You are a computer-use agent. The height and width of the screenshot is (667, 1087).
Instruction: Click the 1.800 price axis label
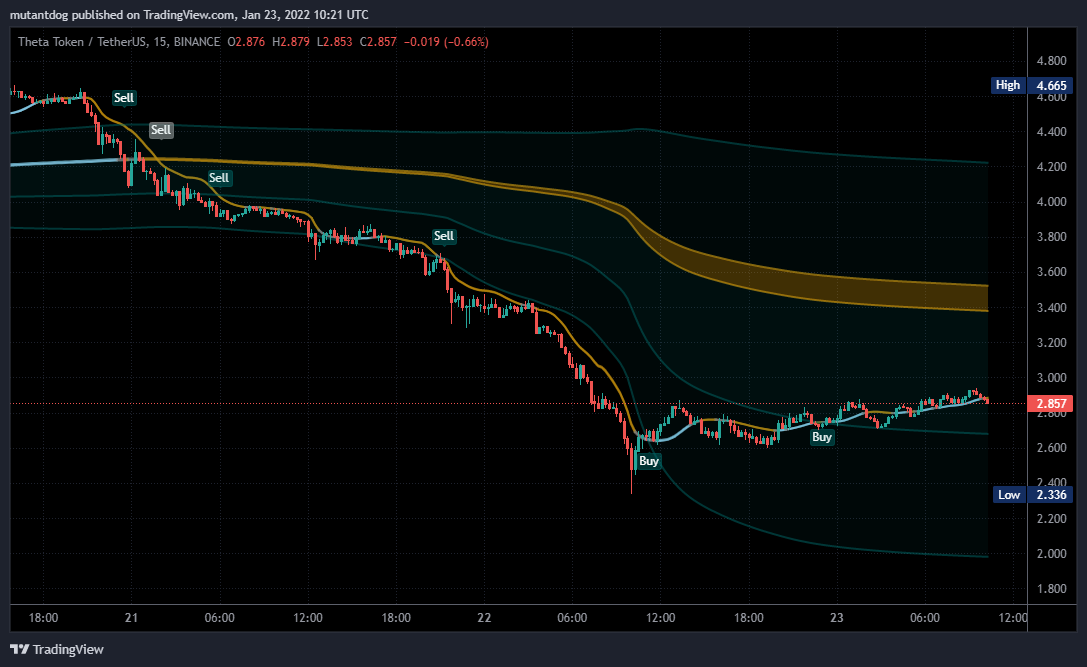click(1051, 589)
